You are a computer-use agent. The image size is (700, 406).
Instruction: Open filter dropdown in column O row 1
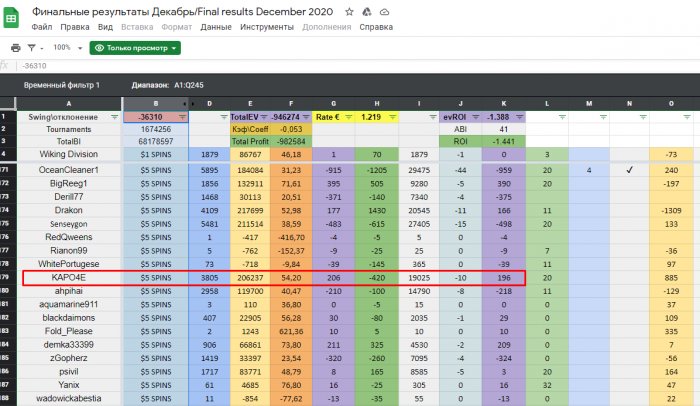(687, 117)
